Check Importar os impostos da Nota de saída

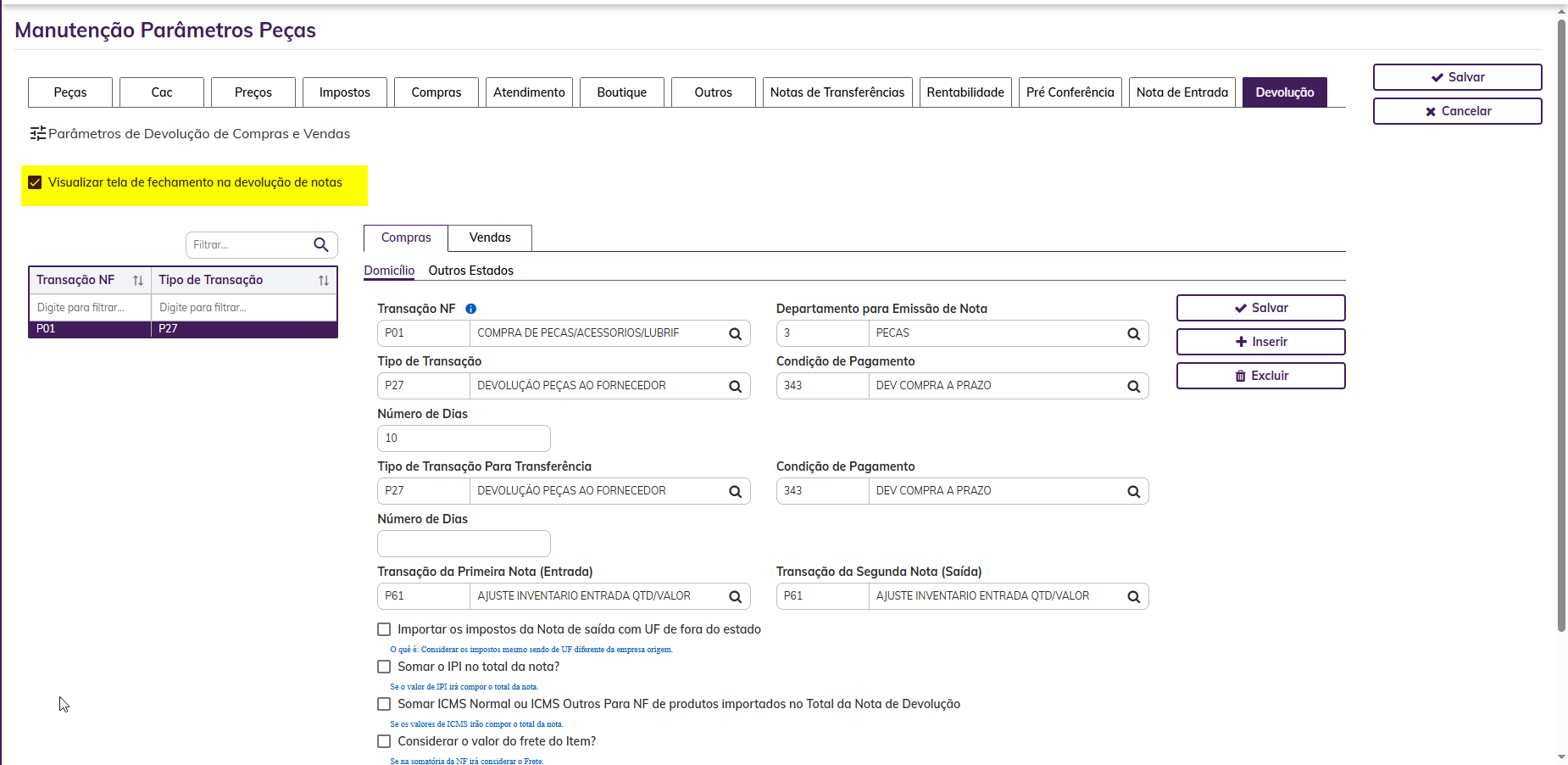tap(384, 629)
